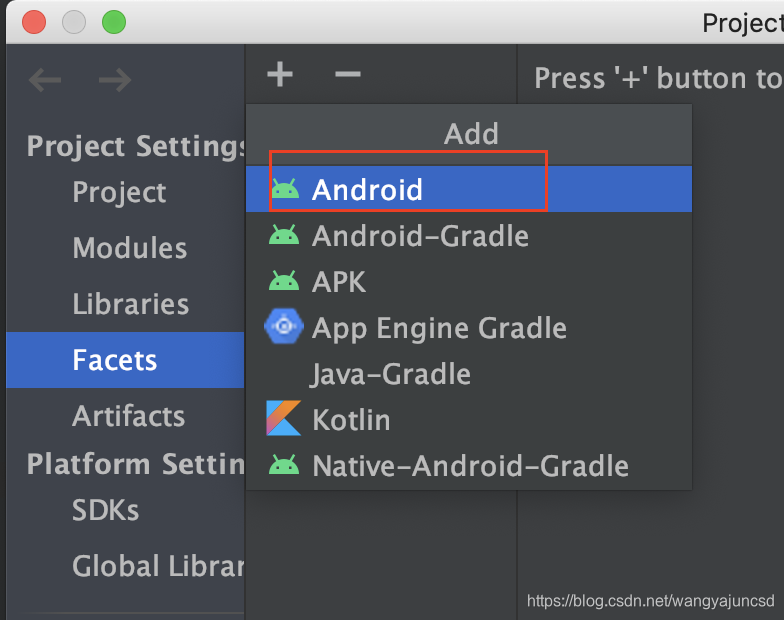The image size is (784, 620).
Task: Click the red close window button
Action: click(34, 22)
